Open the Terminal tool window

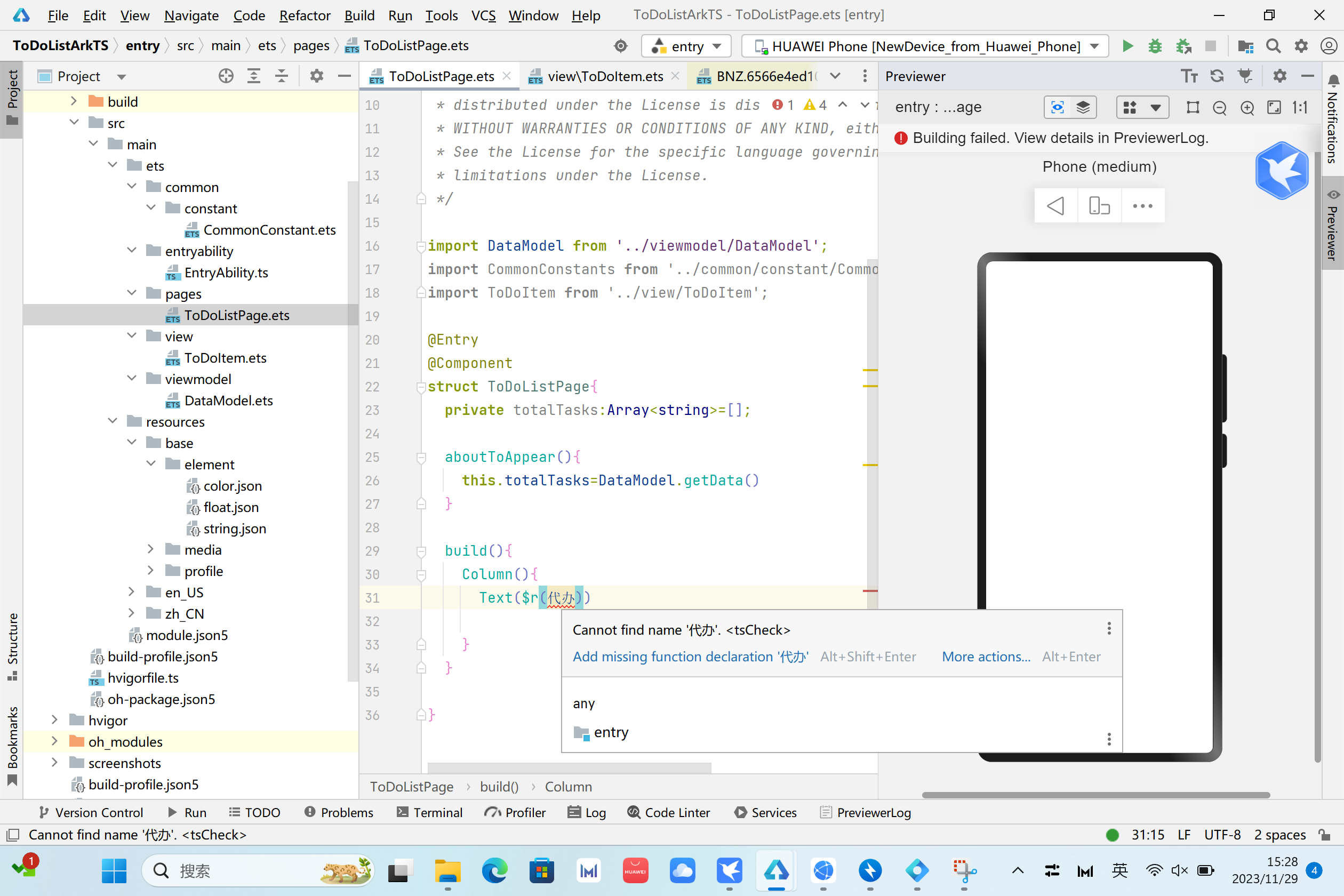point(429,812)
